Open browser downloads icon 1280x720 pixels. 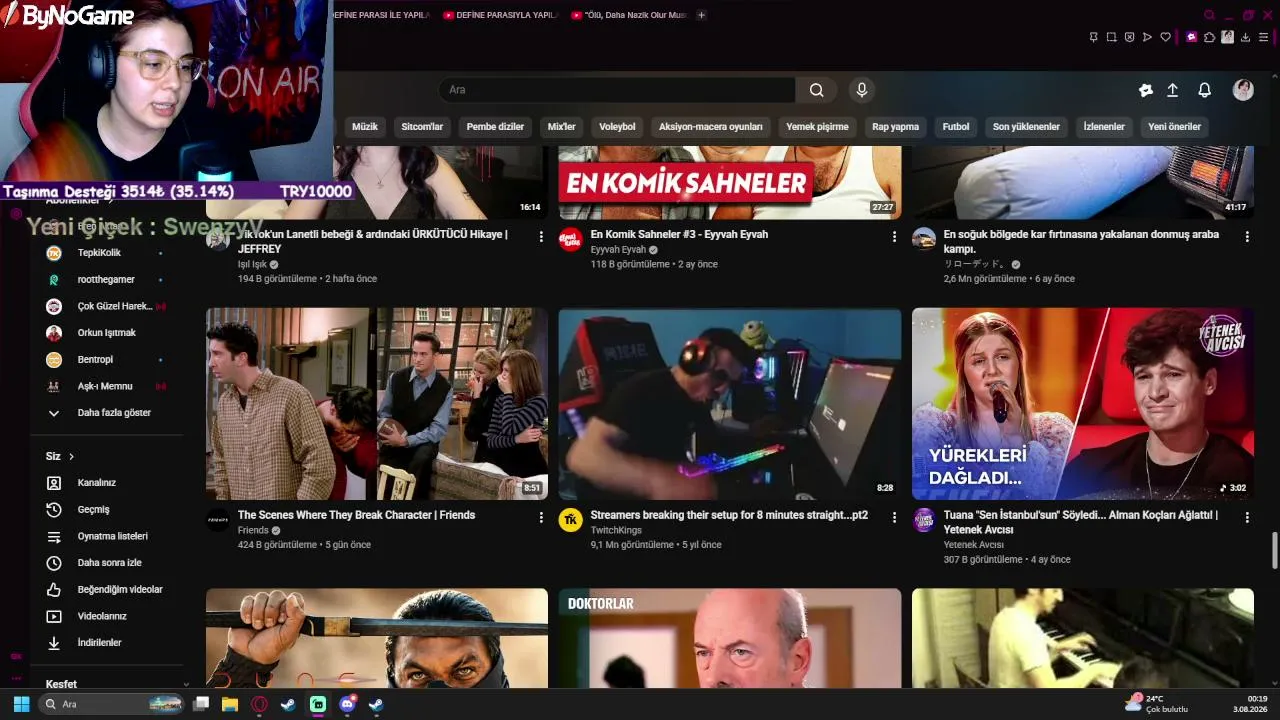pyautogui.click(x=1246, y=37)
